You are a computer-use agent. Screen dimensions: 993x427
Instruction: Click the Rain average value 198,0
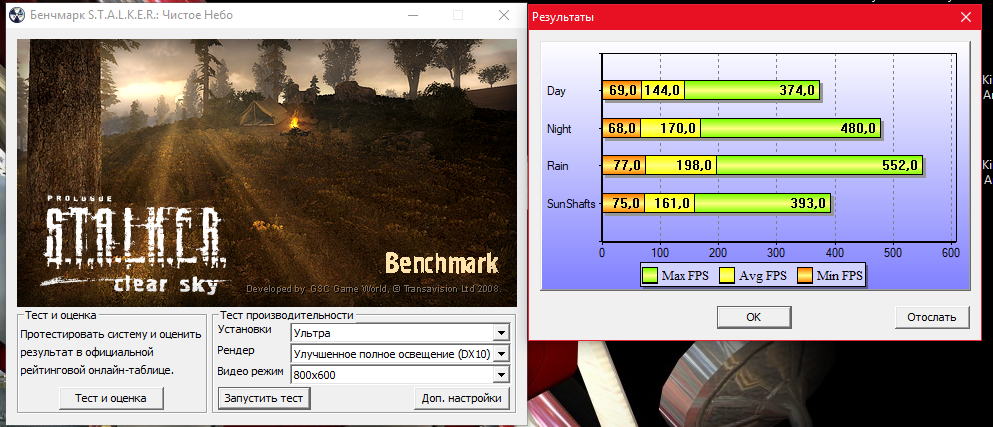click(x=694, y=166)
